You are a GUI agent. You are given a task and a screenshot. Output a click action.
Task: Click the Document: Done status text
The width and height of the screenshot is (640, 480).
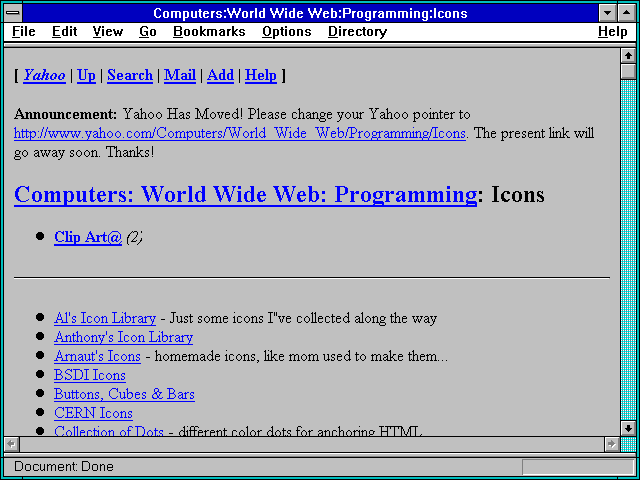(x=64, y=467)
